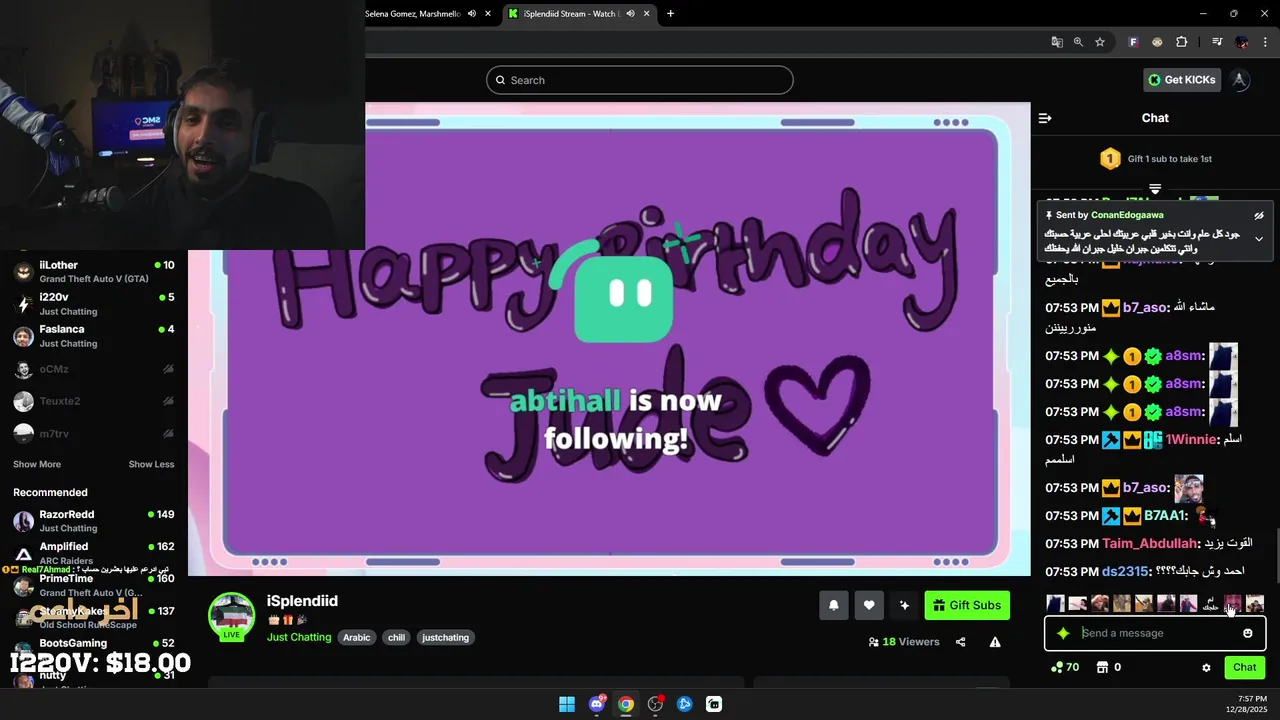Open offline Teuxte2 channel in sidebar
1280x720 pixels.
94,401
